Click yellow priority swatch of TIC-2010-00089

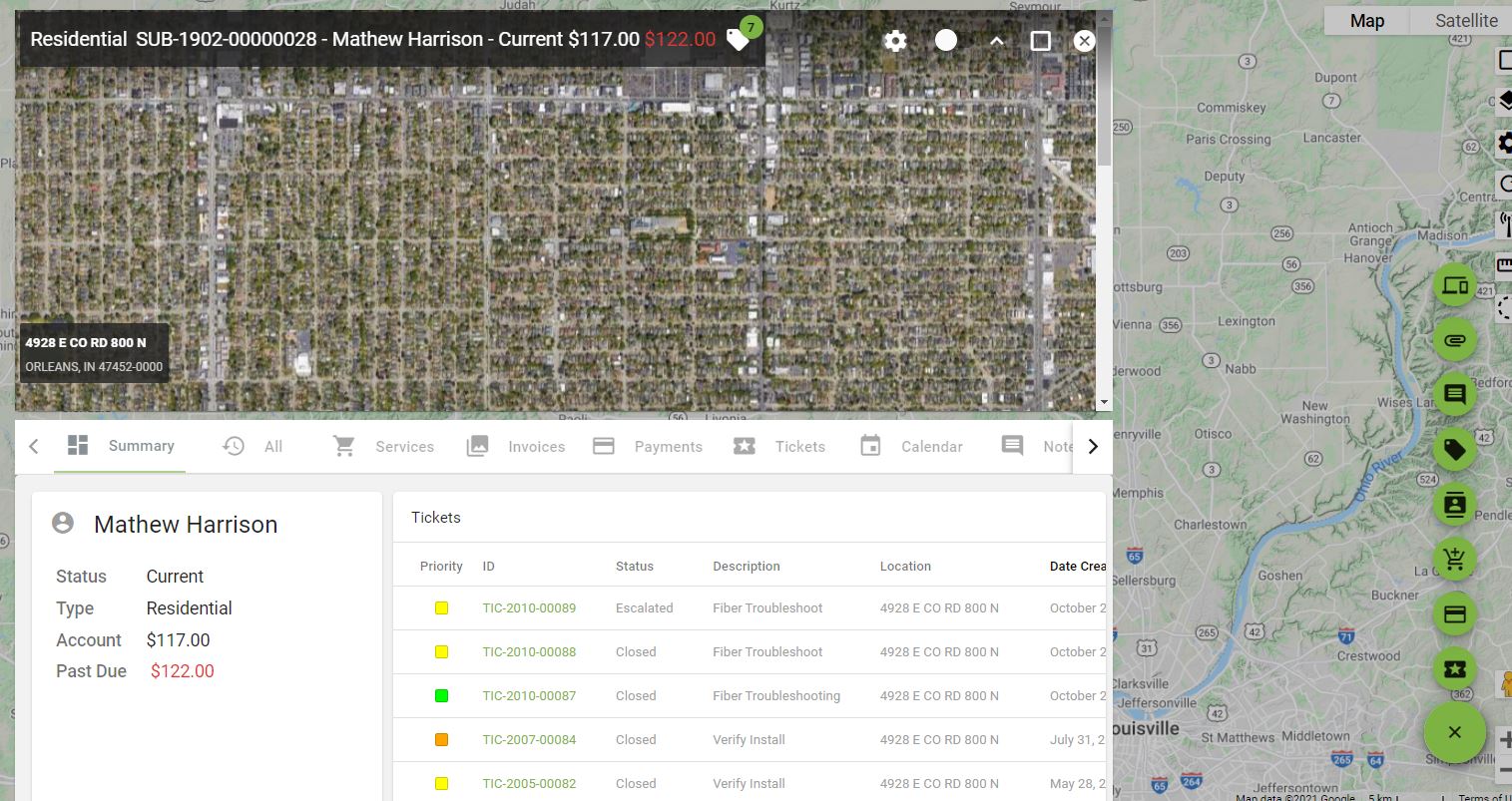pyautogui.click(x=441, y=607)
